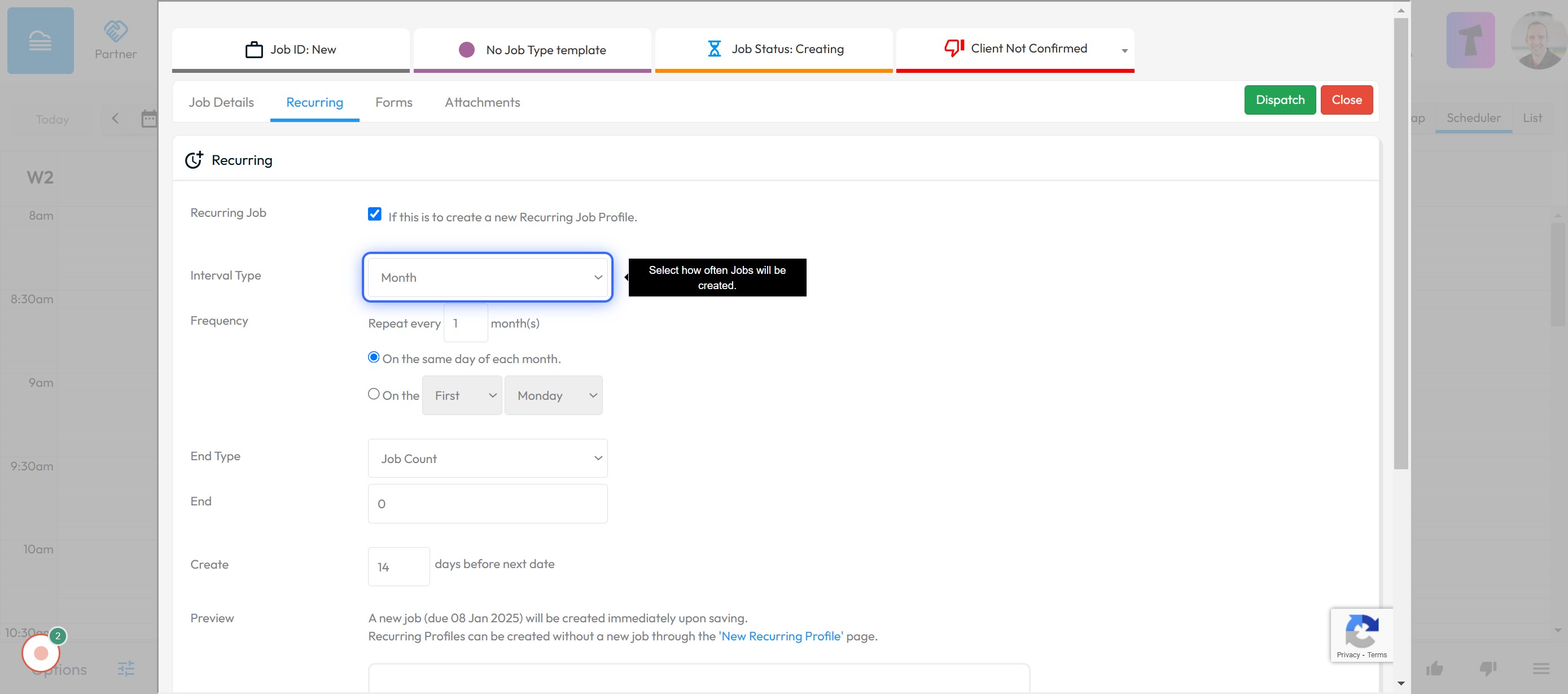Click the thumbs-up icon in bottom bar
This screenshot has height=694, width=1568.
pos(1435,669)
